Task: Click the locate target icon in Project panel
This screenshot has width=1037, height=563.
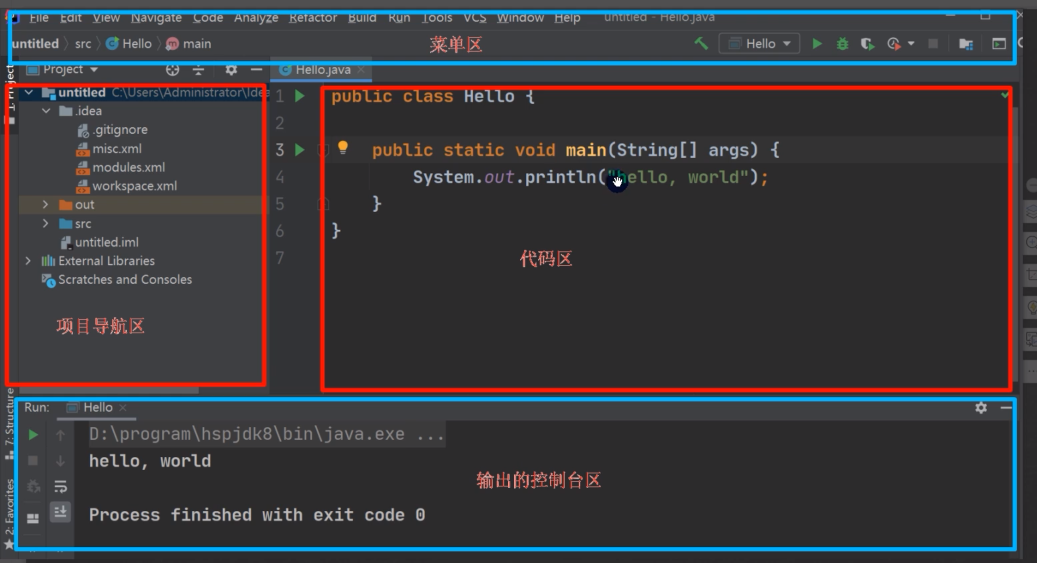Action: (173, 69)
